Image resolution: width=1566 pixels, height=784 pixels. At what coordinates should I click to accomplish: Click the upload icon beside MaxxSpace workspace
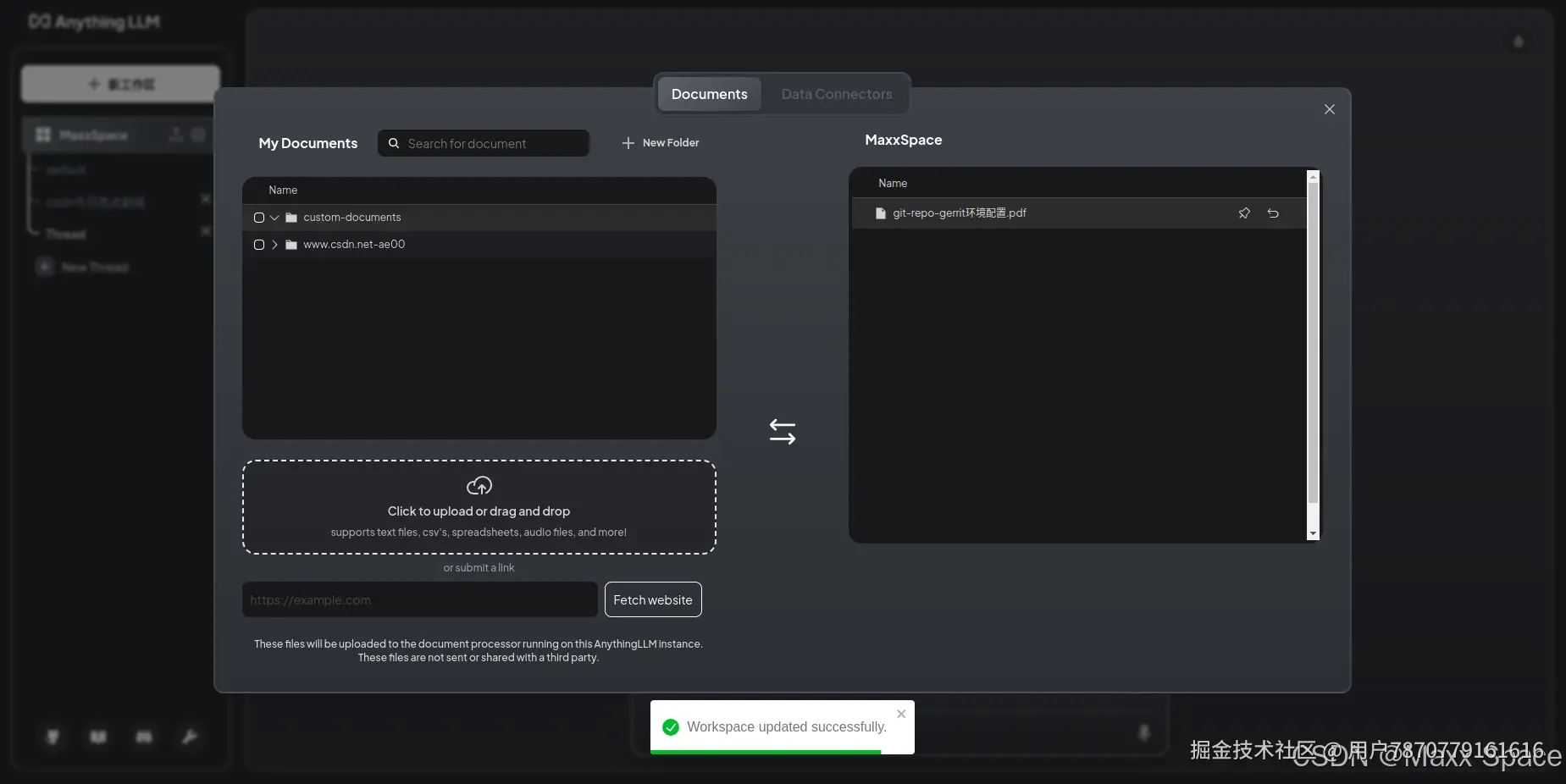(x=176, y=135)
